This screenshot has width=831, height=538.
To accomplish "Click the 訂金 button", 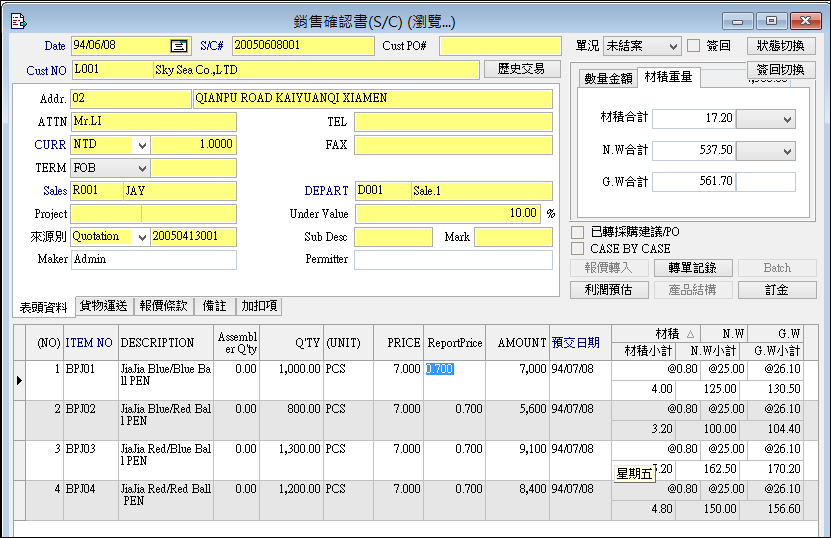I will pos(776,290).
